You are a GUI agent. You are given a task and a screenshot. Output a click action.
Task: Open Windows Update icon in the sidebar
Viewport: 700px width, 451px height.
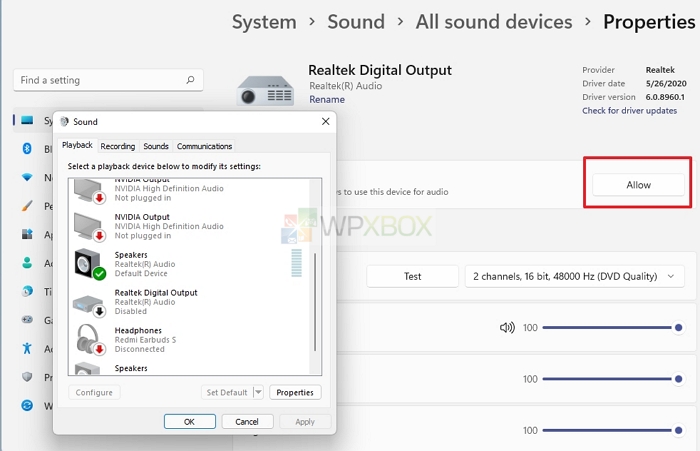[x=27, y=405]
